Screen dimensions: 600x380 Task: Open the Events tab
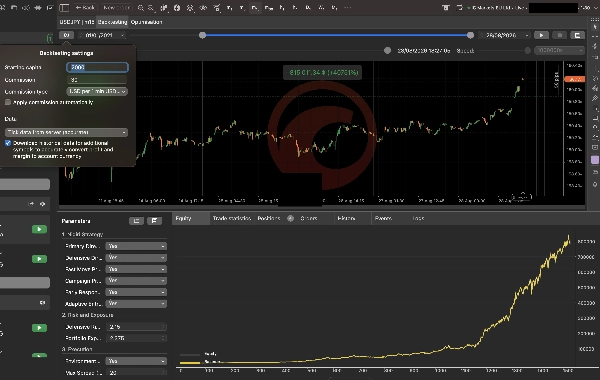click(383, 219)
